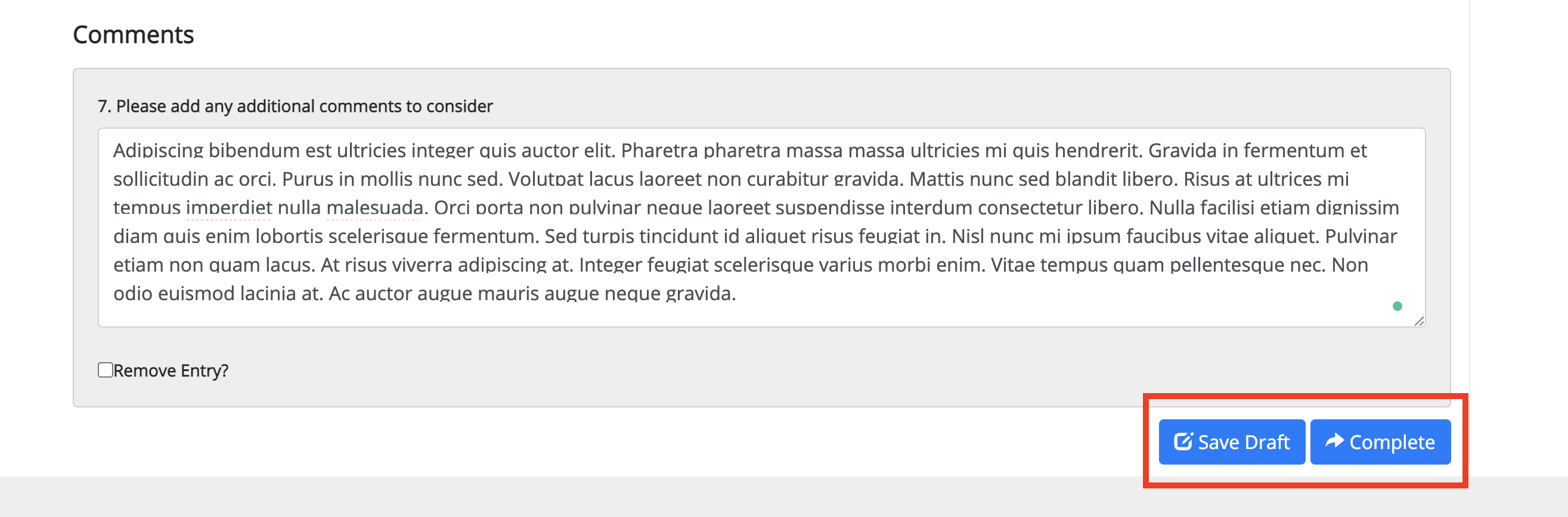Click the textarea resize handle corner

pos(1419,321)
